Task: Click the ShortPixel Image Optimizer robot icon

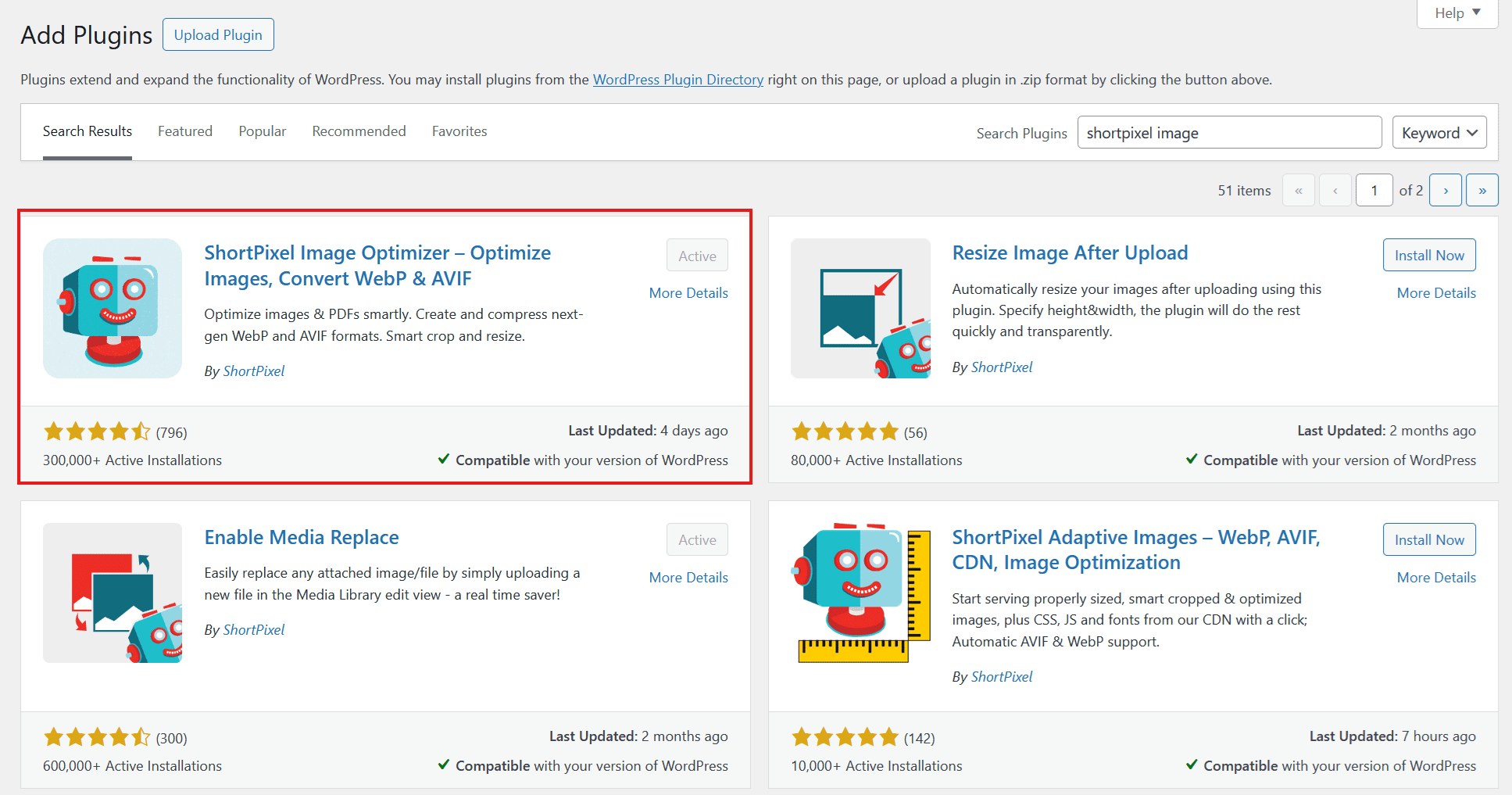Action: [x=112, y=308]
